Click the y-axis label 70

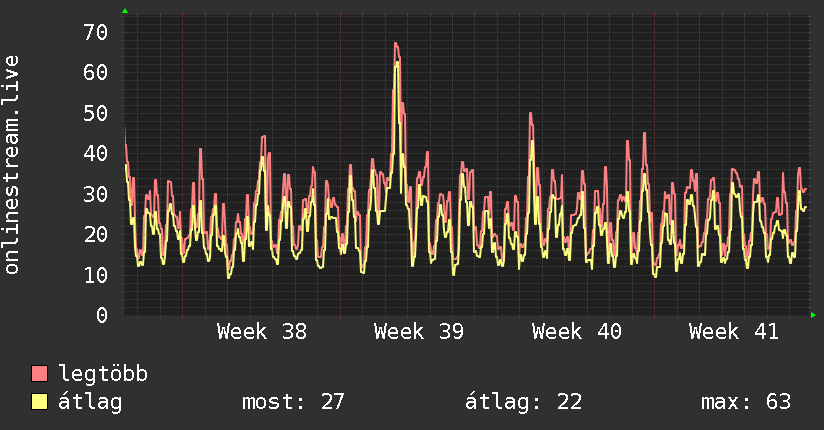tap(96, 33)
